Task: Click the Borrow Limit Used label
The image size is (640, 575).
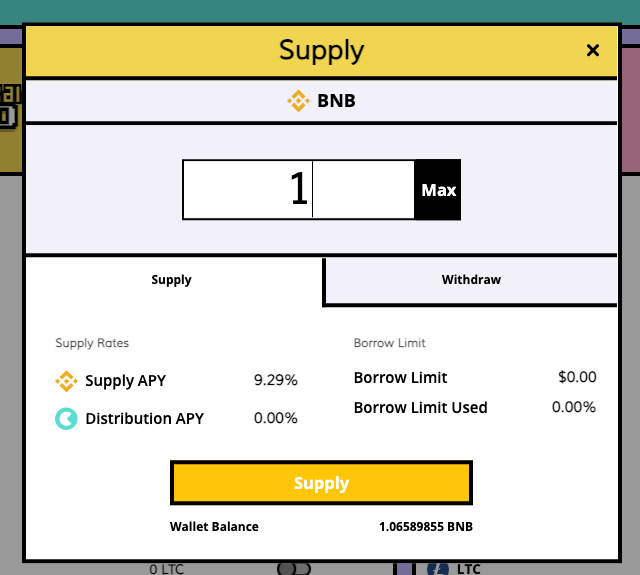Action: [420, 408]
